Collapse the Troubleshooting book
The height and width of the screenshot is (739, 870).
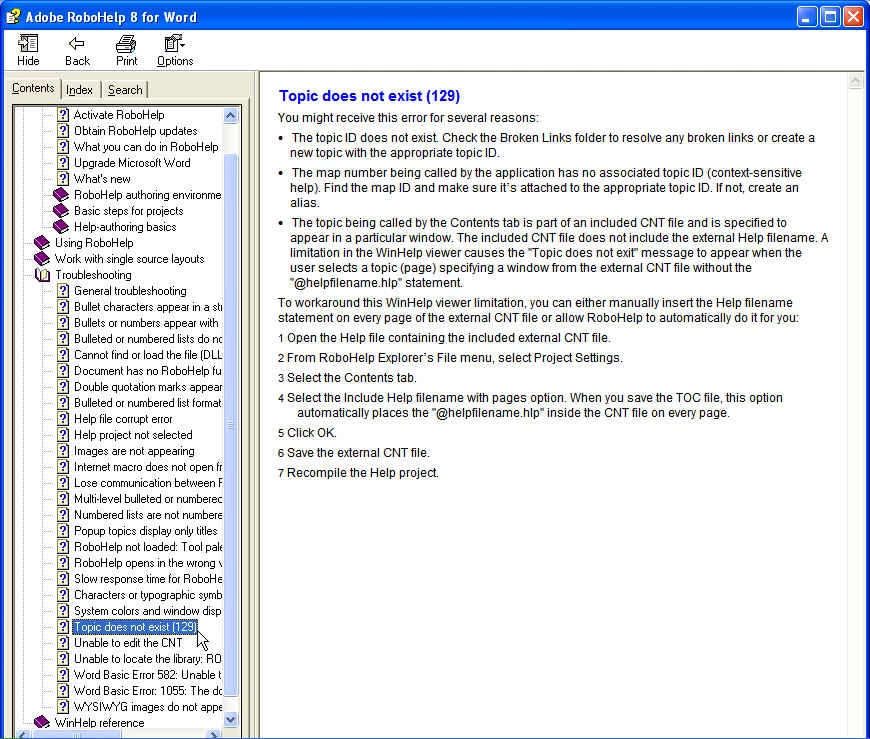tap(93, 275)
